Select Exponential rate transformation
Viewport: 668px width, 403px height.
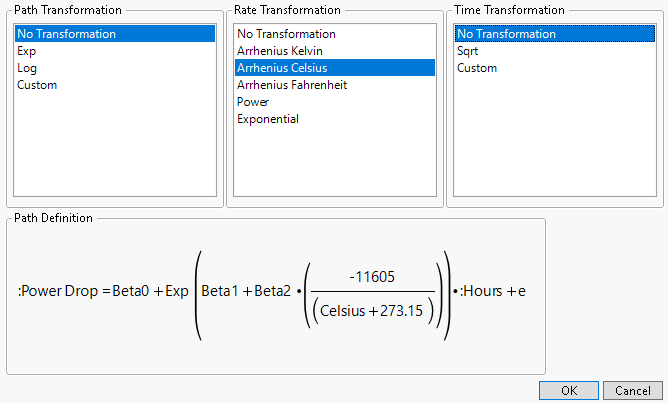268,119
